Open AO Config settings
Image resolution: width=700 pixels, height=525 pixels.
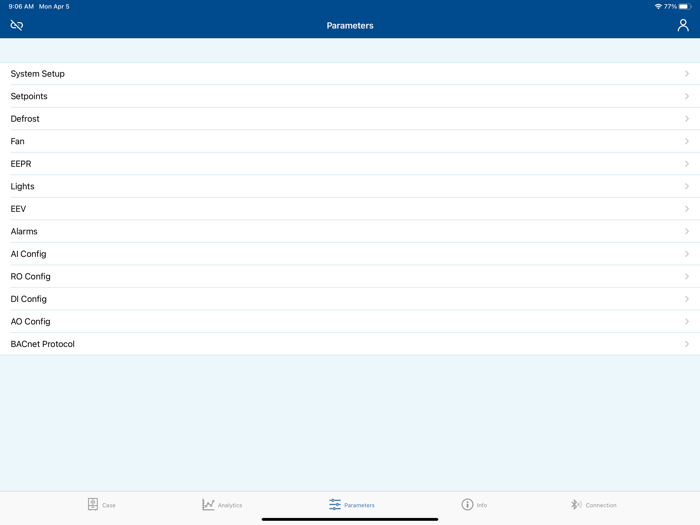pos(350,321)
